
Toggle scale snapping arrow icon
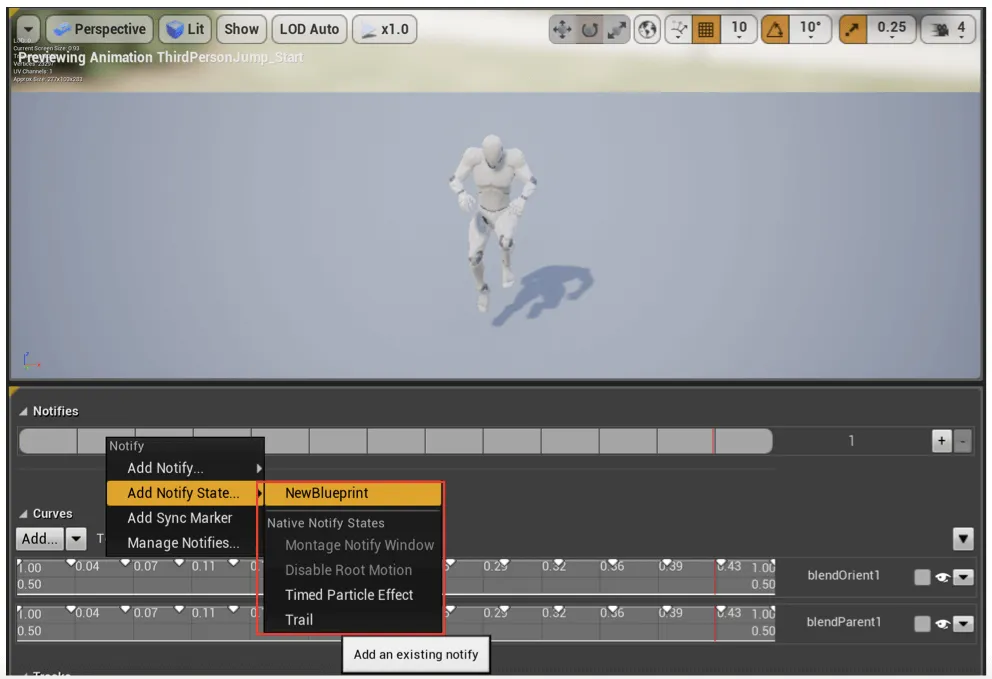click(x=853, y=29)
